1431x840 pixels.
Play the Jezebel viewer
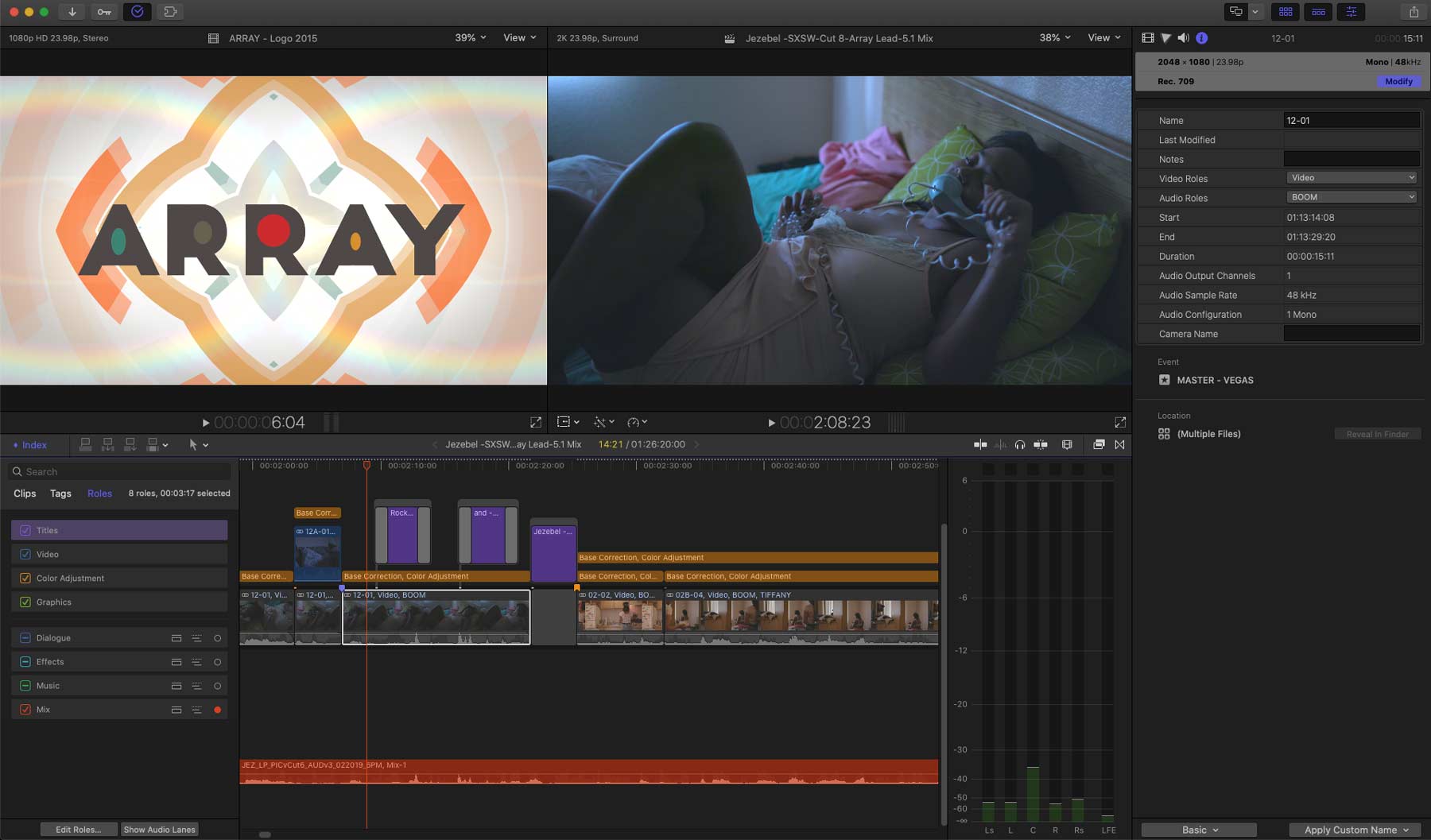coord(771,423)
